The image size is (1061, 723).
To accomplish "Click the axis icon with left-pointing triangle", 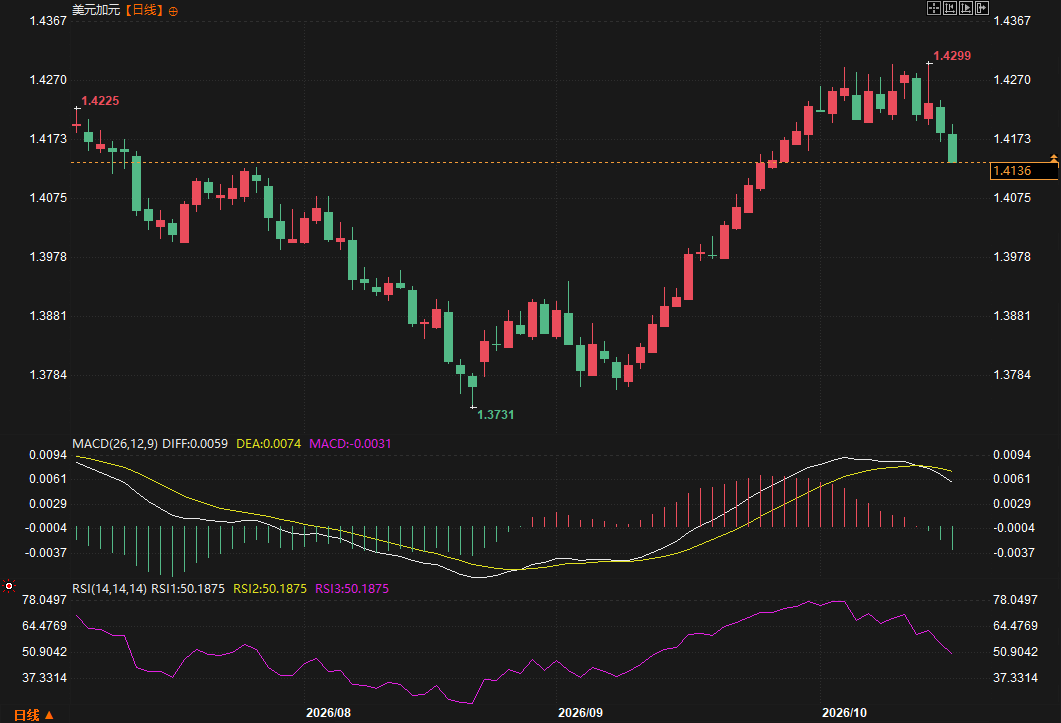I will click(x=950, y=8).
